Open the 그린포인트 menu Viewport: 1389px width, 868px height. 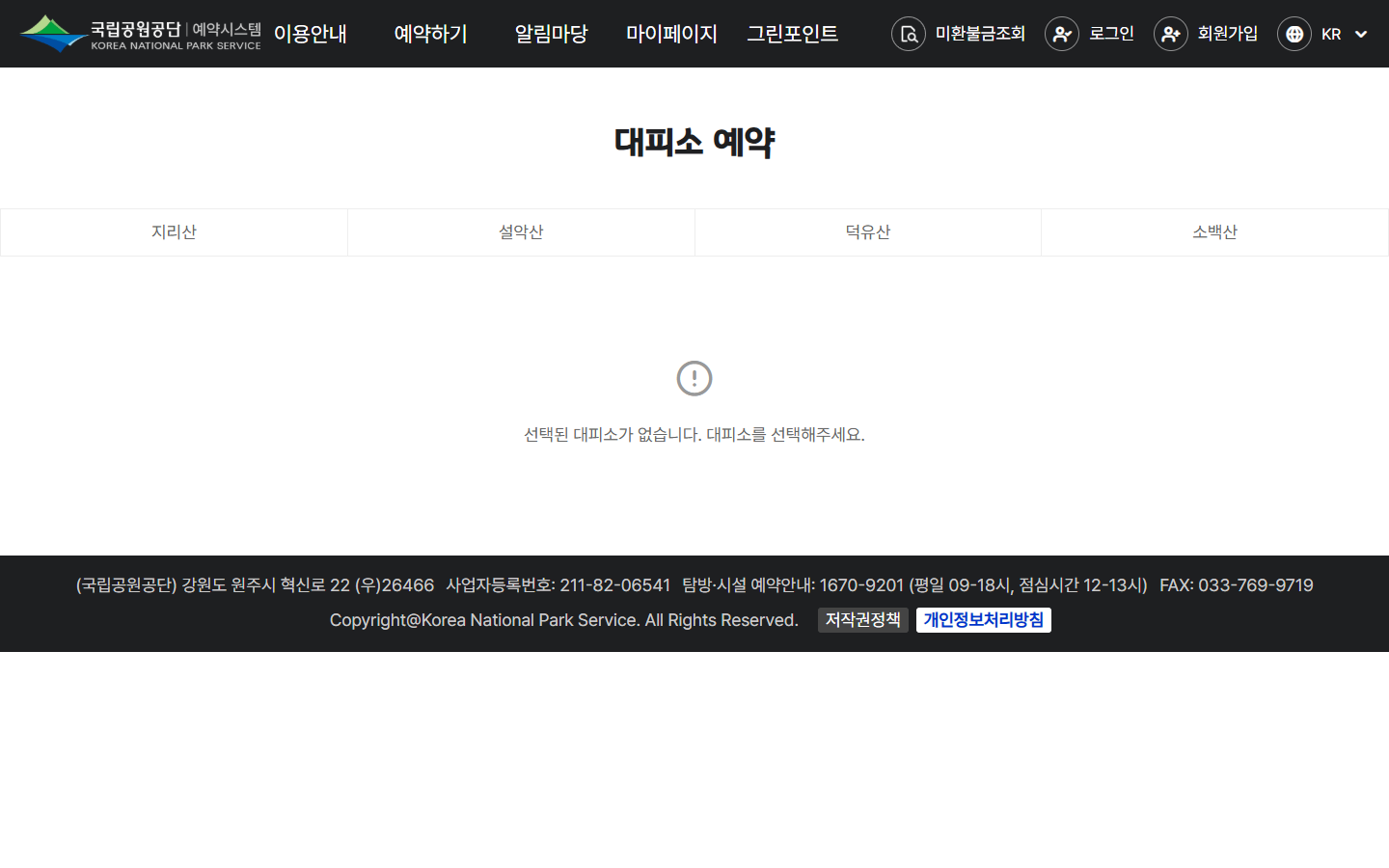(x=793, y=34)
